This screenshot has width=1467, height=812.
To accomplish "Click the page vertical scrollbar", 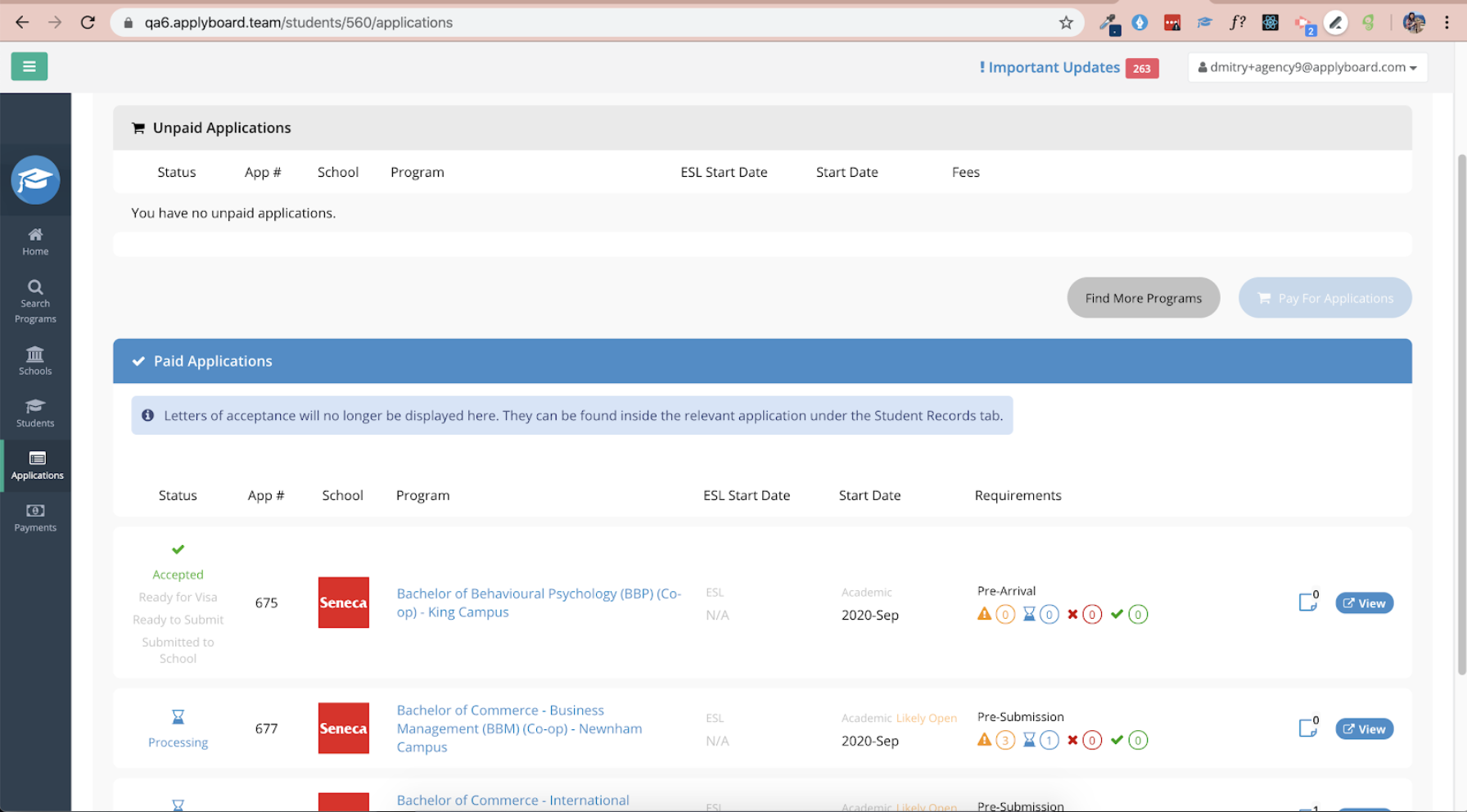I will (x=1461, y=413).
